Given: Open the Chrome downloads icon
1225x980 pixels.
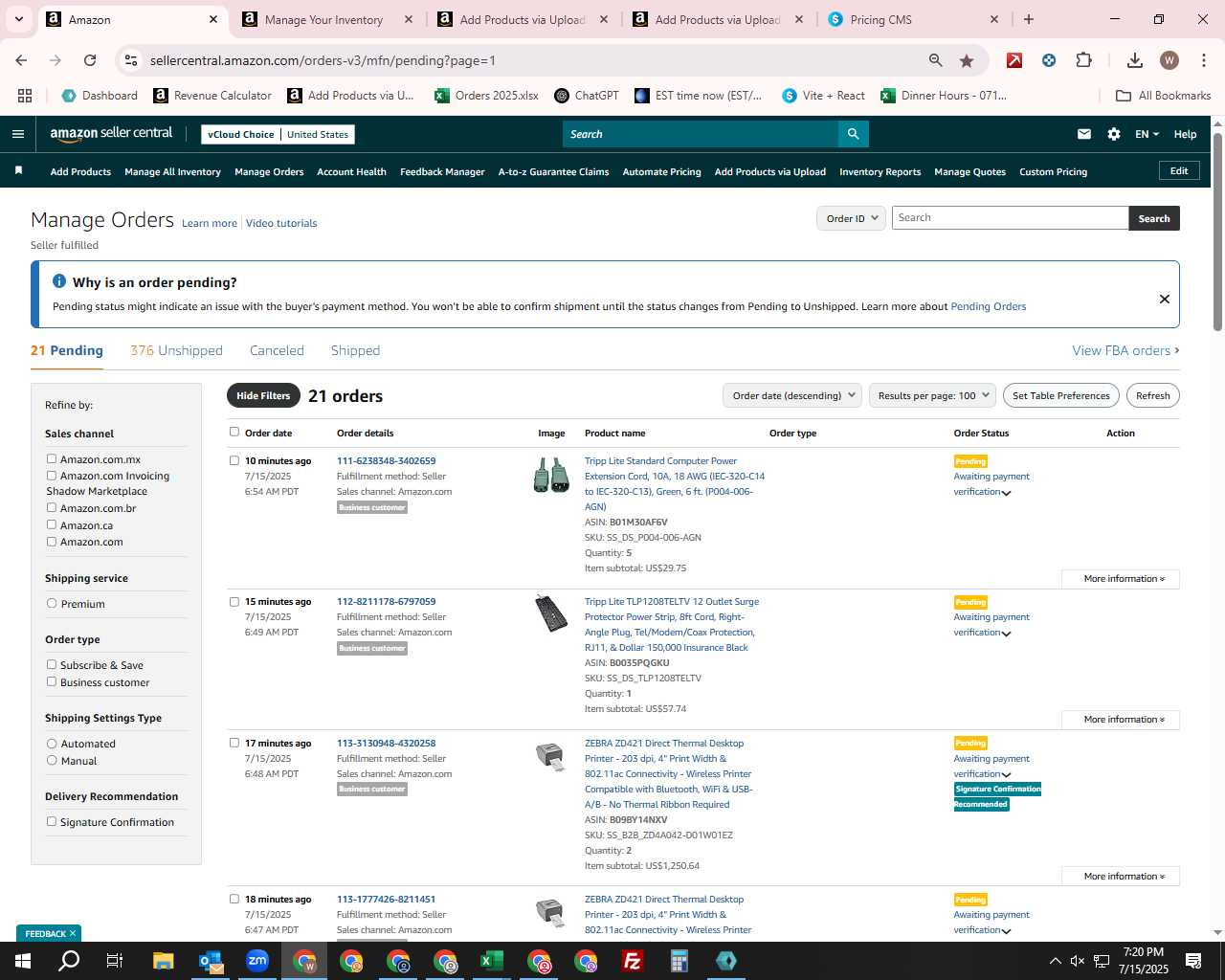Looking at the screenshot, I should point(1134,60).
